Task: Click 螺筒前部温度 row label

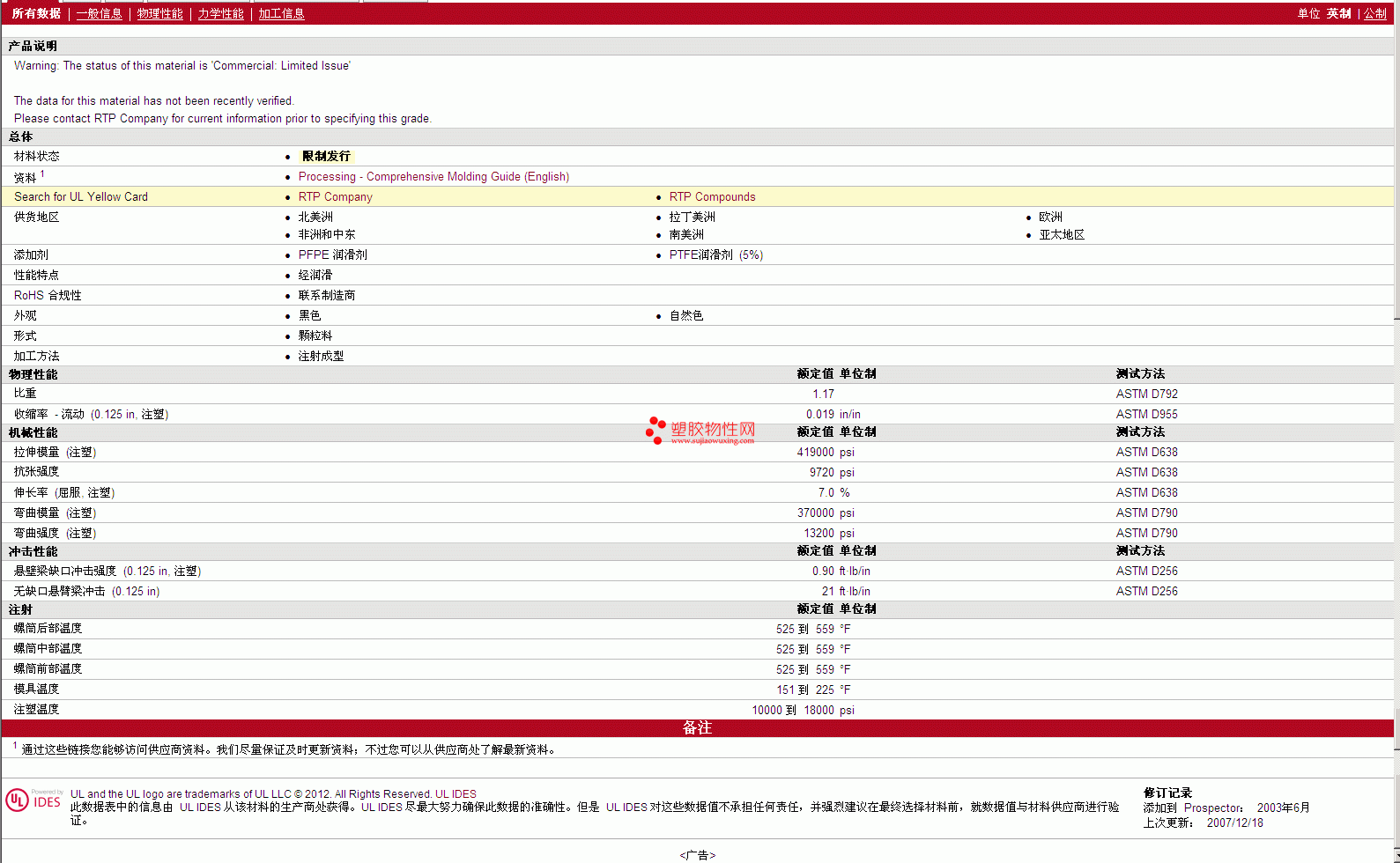Action: 48,669
